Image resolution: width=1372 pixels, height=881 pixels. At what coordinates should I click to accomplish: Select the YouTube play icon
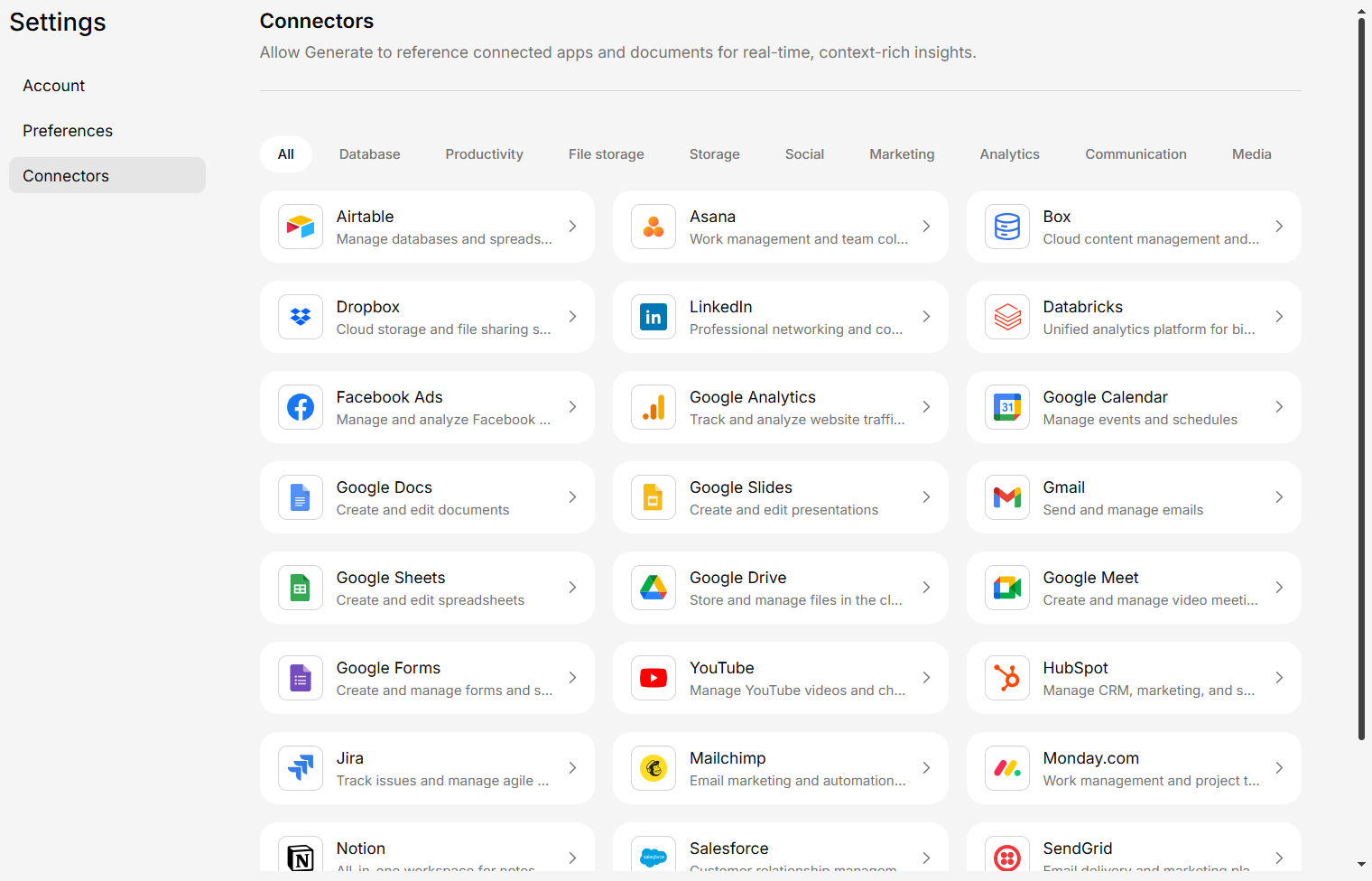(x=654, y=678)
